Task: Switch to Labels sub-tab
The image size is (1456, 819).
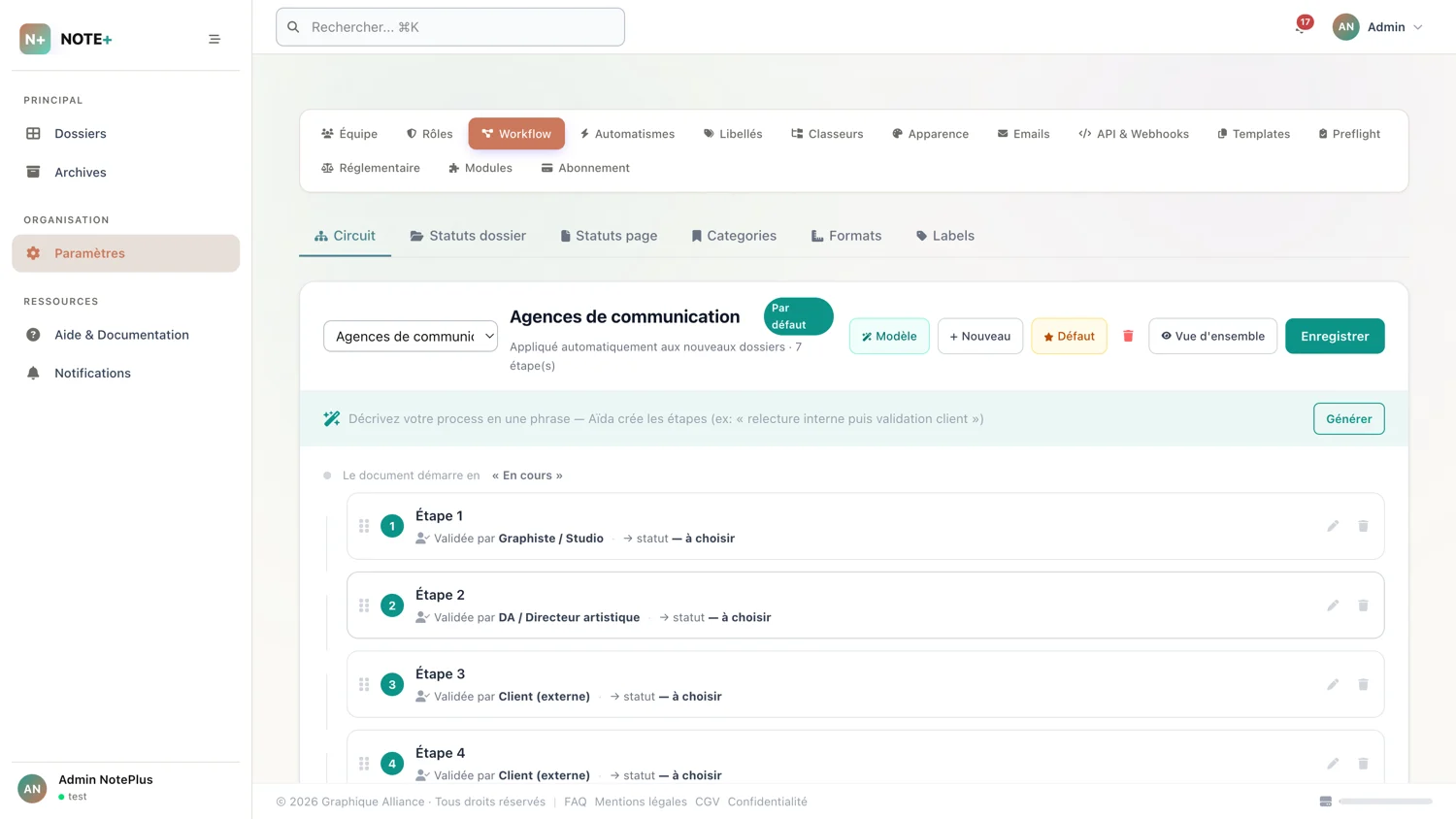Action: pos(945,236)
